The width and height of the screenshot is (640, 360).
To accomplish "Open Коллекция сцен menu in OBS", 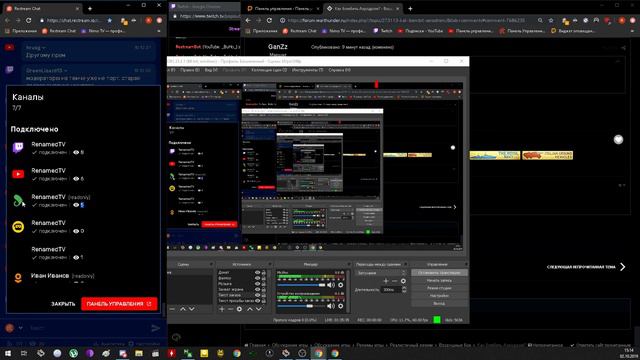I will click(269, 70).
